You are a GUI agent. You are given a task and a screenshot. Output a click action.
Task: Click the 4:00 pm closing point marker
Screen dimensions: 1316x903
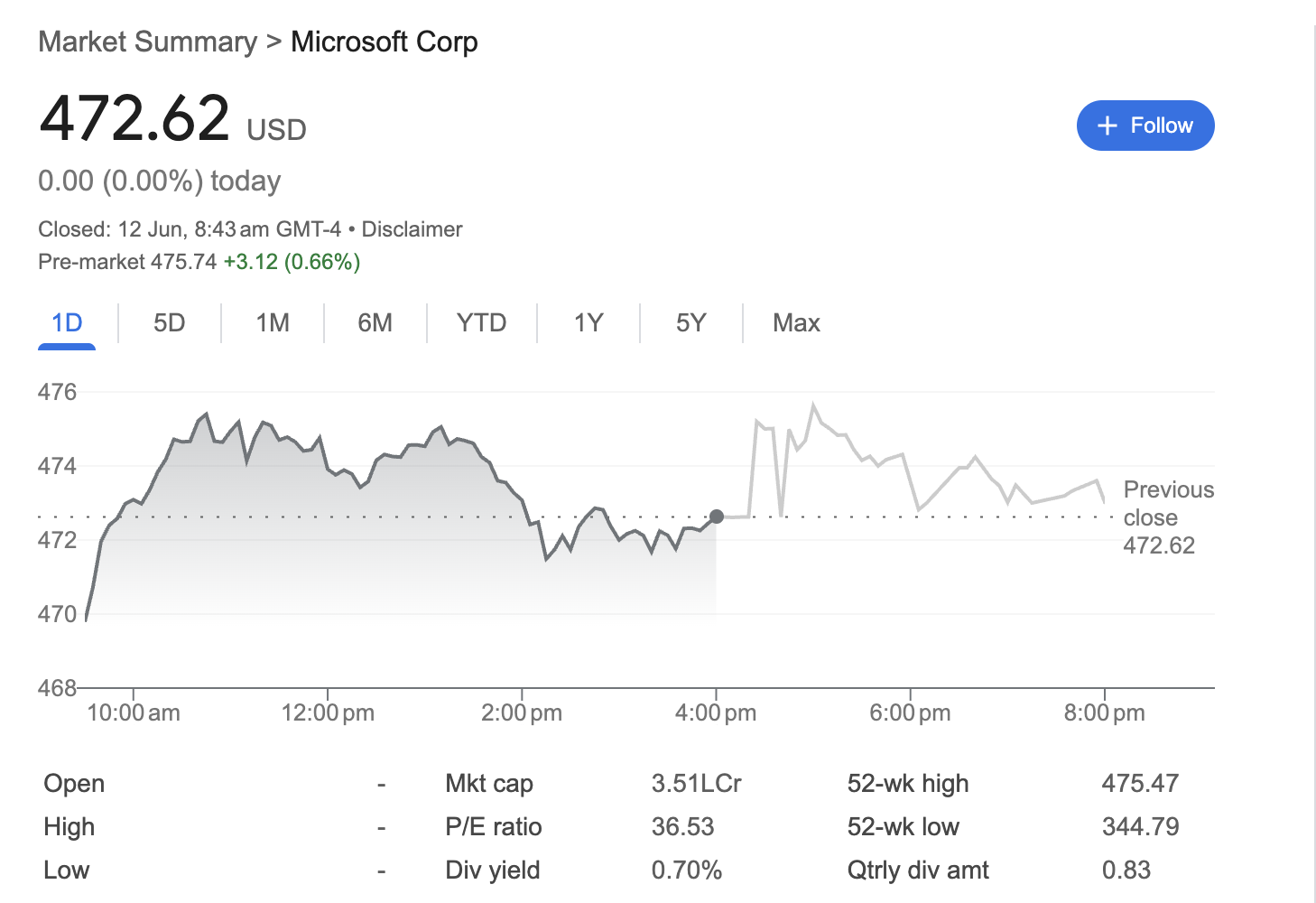717,517
